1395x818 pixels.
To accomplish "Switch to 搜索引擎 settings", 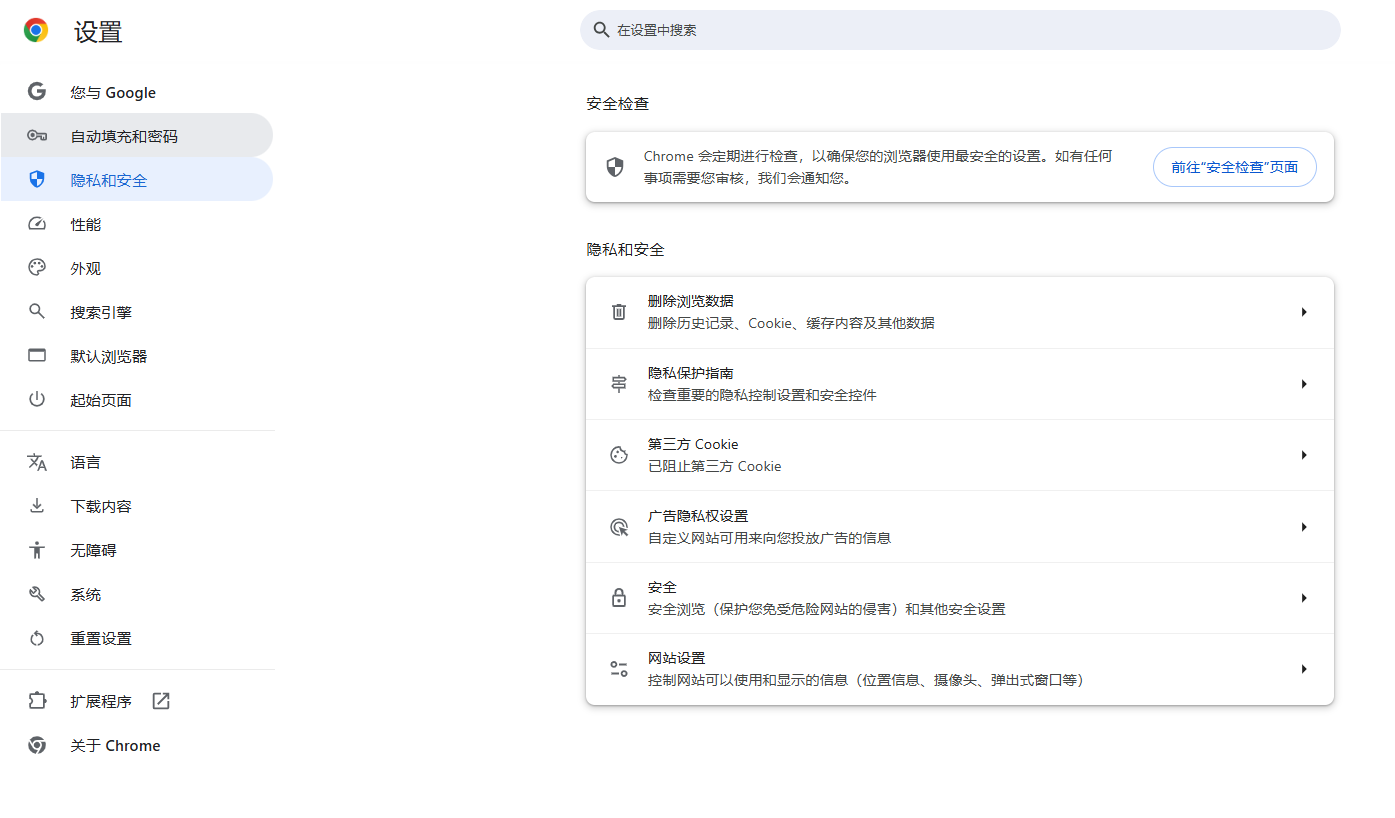I will click(x=136, y=312).
